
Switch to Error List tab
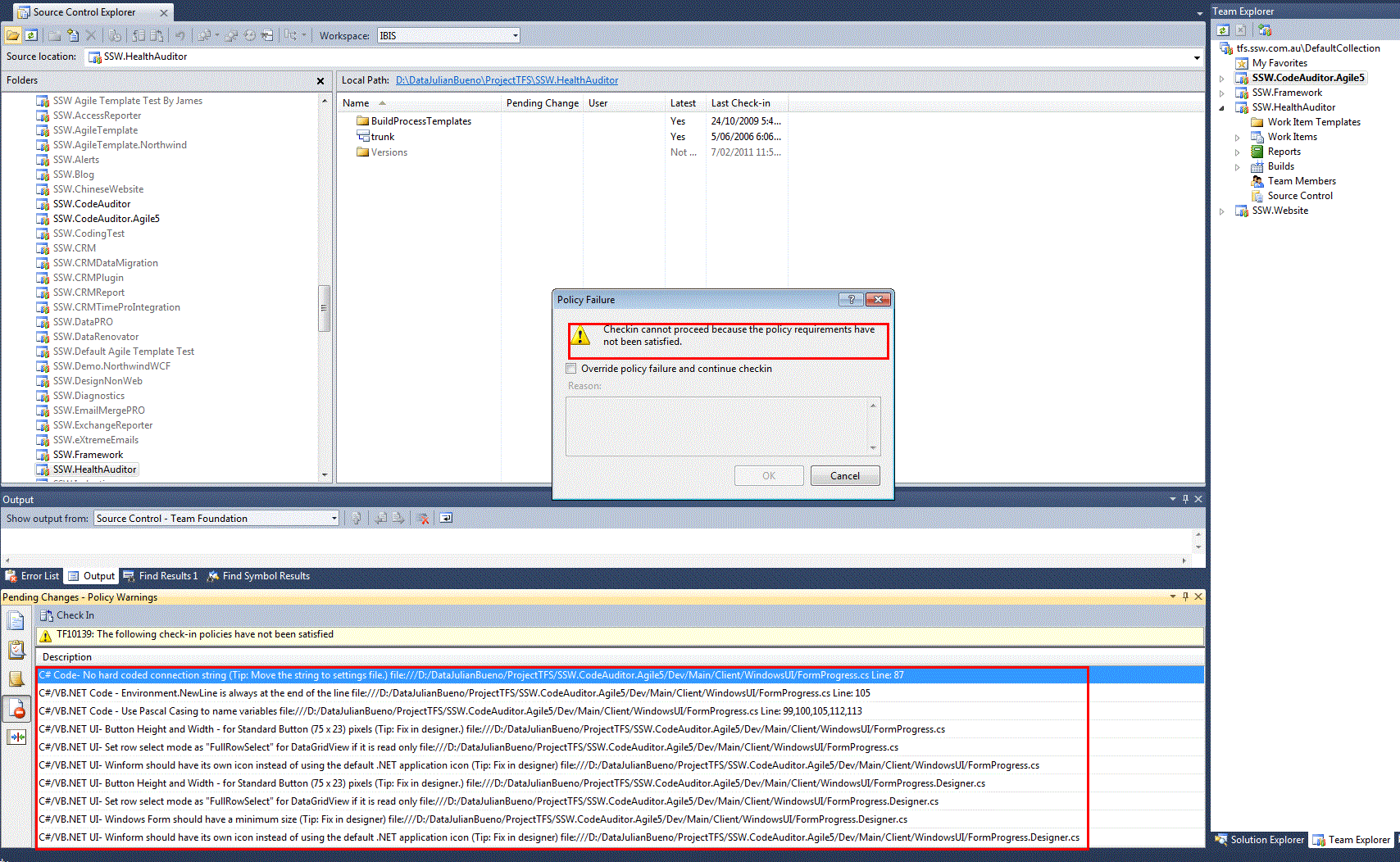click(x=32, y=576)
